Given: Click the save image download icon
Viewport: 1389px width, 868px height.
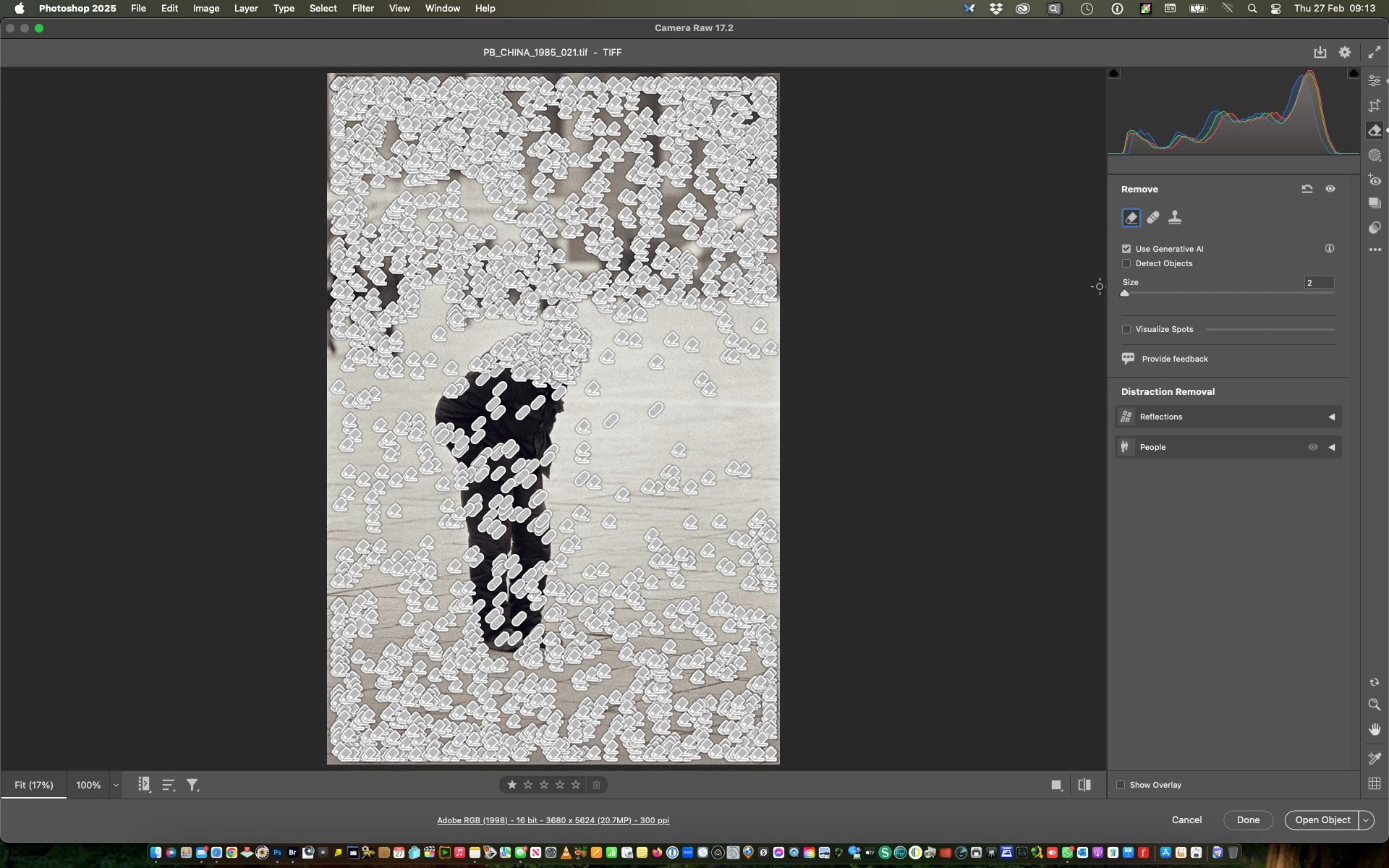Looking at the screenshot, I should [x=1320, y=52].
